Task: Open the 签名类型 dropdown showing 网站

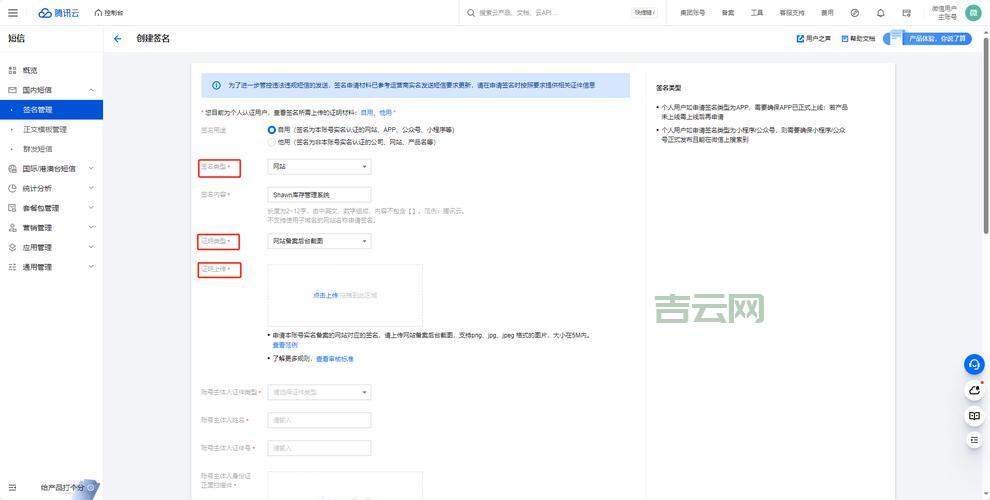Action: pyautogui.click(x=319, y=167)
